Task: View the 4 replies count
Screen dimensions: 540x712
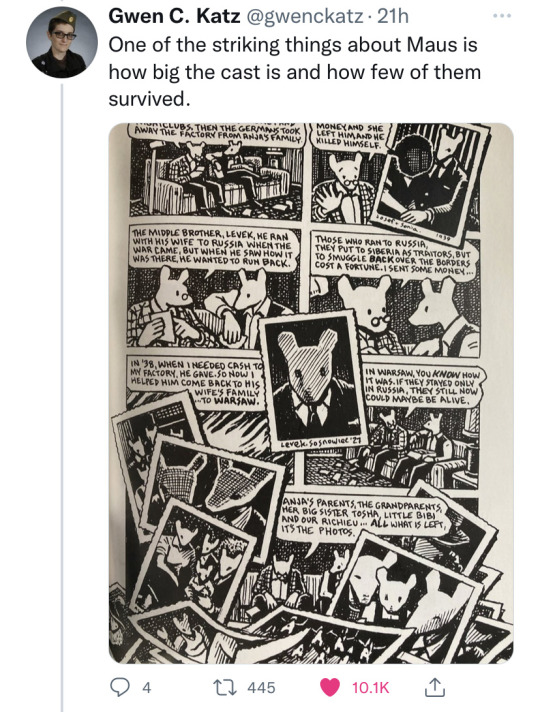Action: pyautogui.click(x=146, y=687)
